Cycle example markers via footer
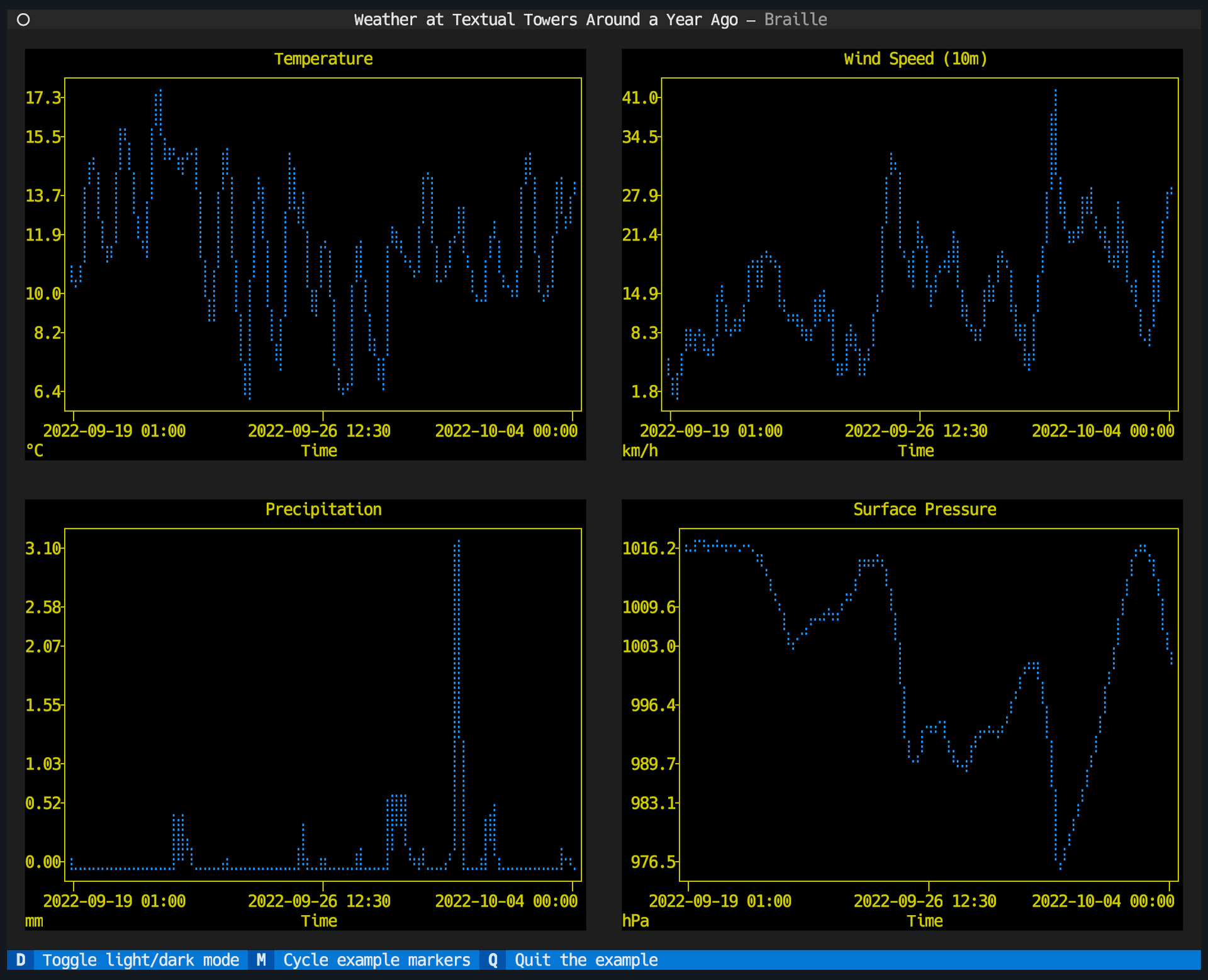 tap(377, 960)
